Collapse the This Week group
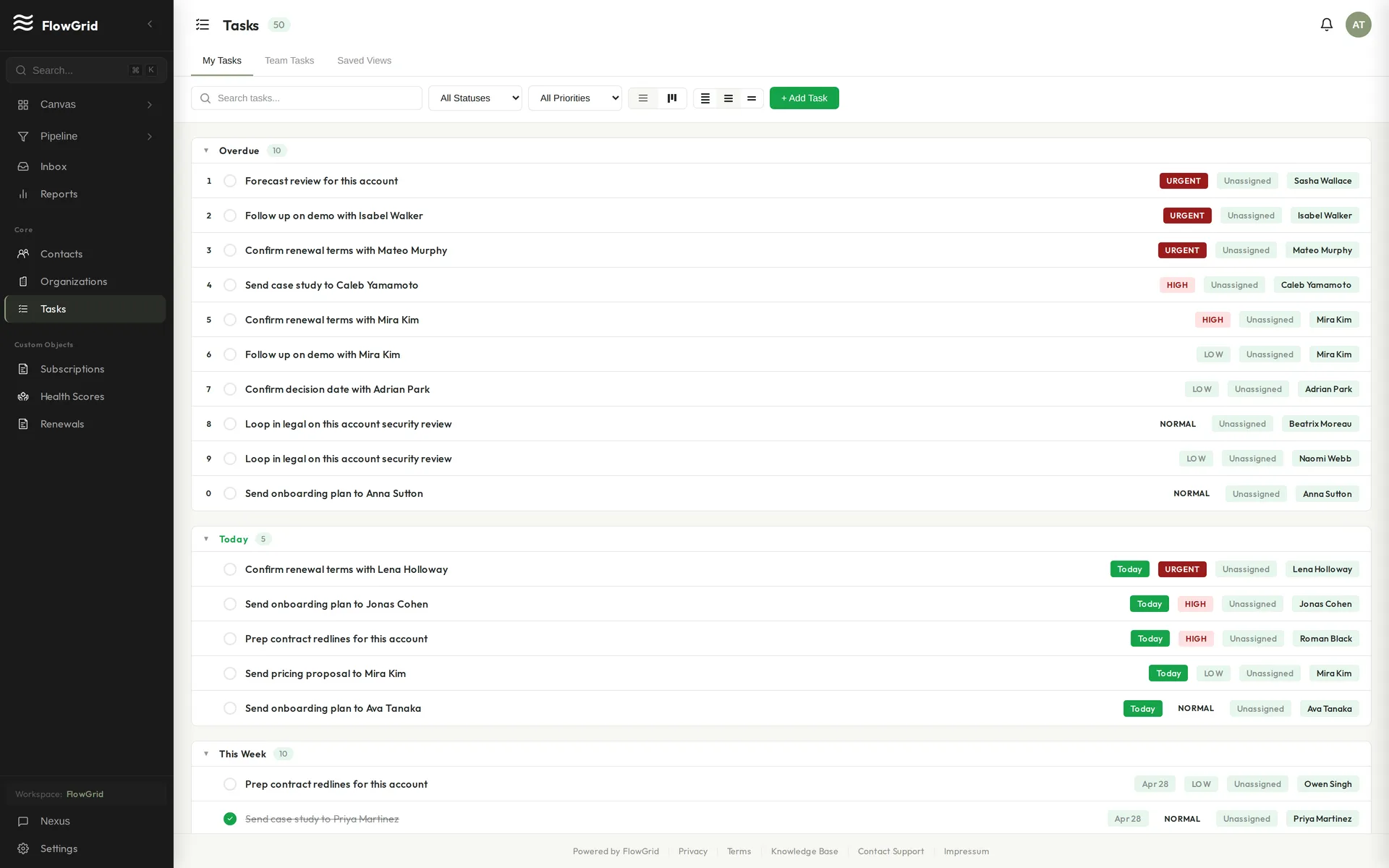Viewport: 1389px width, 868px height. click(206, 754)
